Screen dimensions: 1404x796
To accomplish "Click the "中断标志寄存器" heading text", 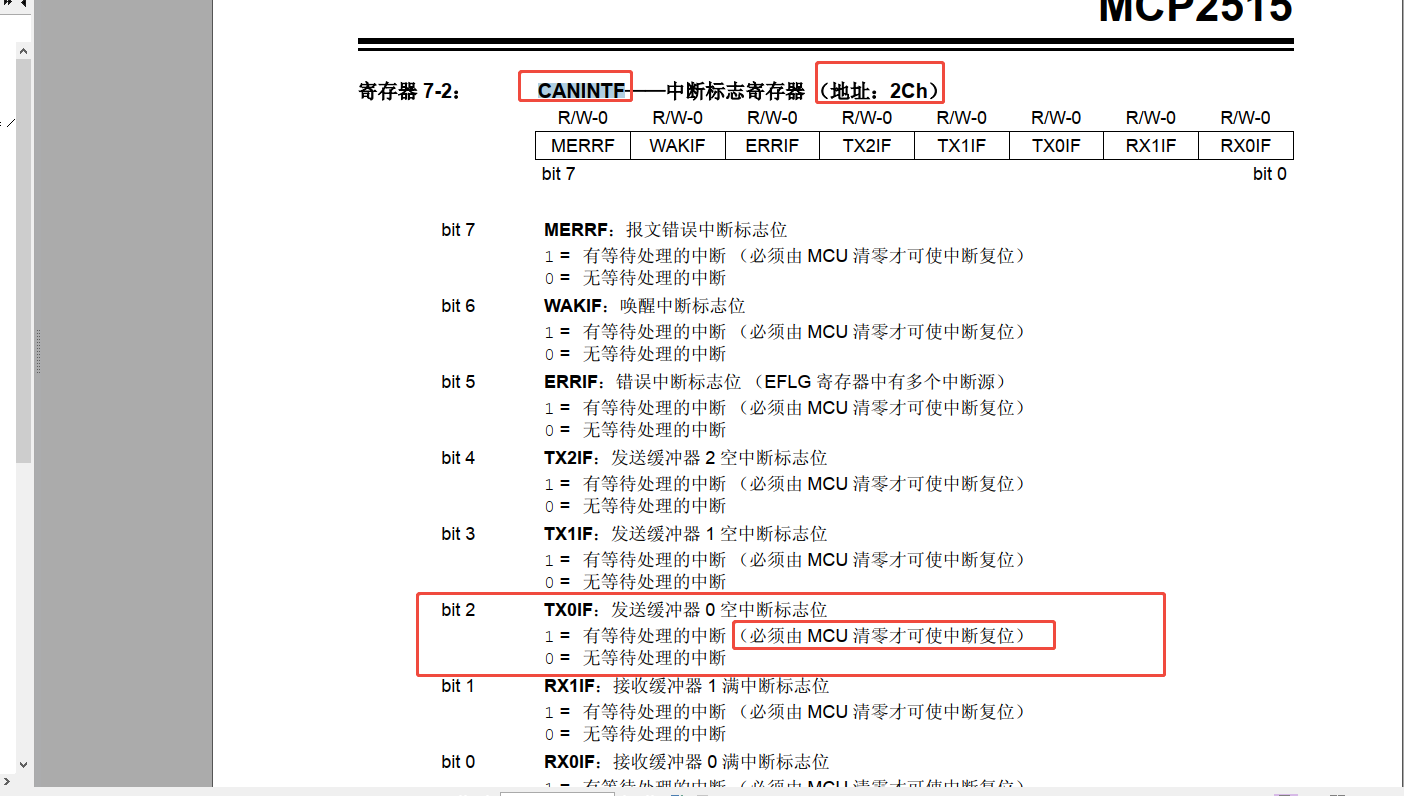I will (x=735, y=91).
